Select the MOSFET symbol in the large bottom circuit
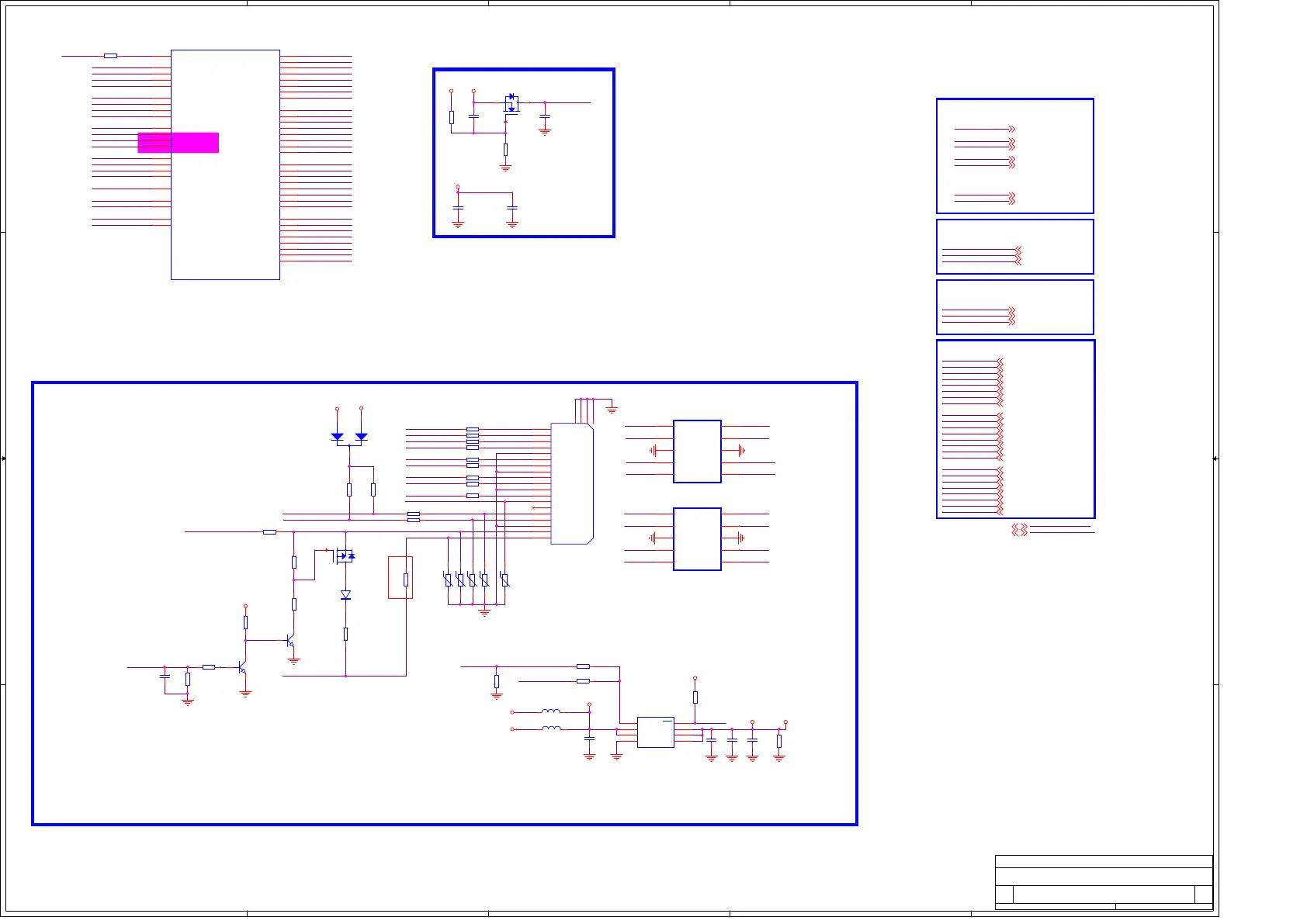This screenshot has width=1307, height=924. pyautogui.click(x=344, y=555)
